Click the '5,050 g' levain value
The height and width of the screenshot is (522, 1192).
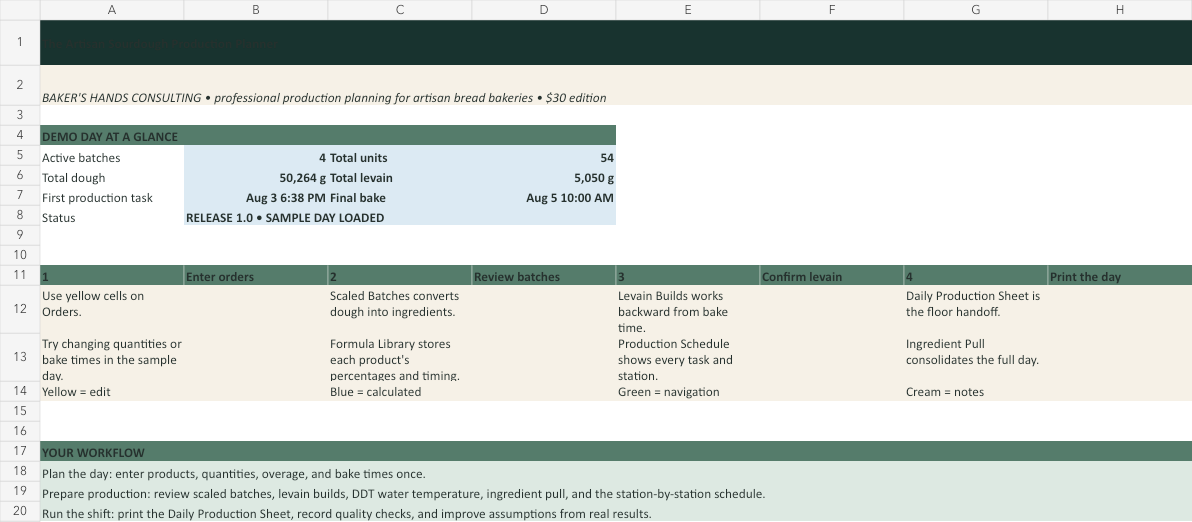click(x=544, y=177)
